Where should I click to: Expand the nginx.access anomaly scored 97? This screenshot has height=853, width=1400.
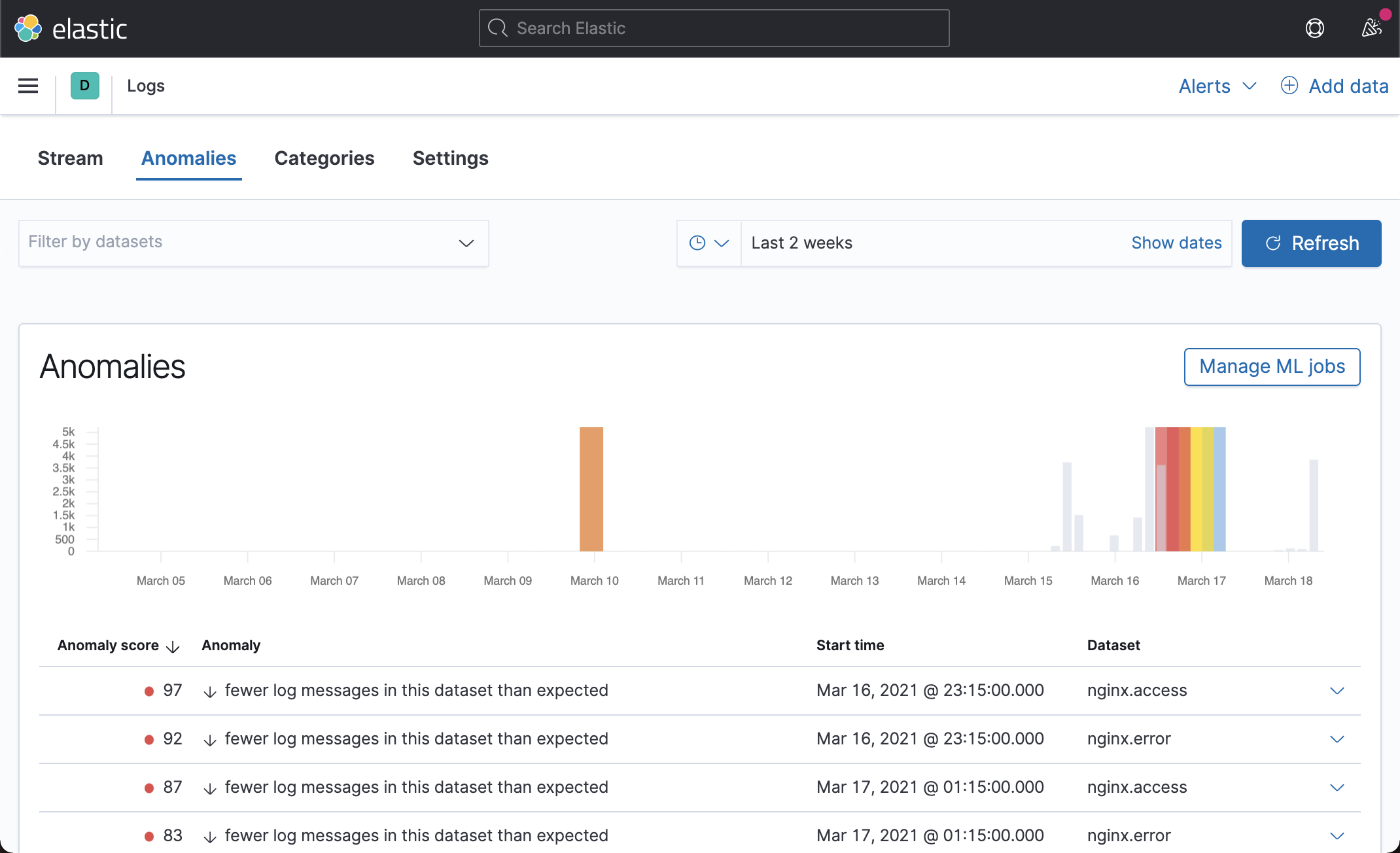(1338, 690)
